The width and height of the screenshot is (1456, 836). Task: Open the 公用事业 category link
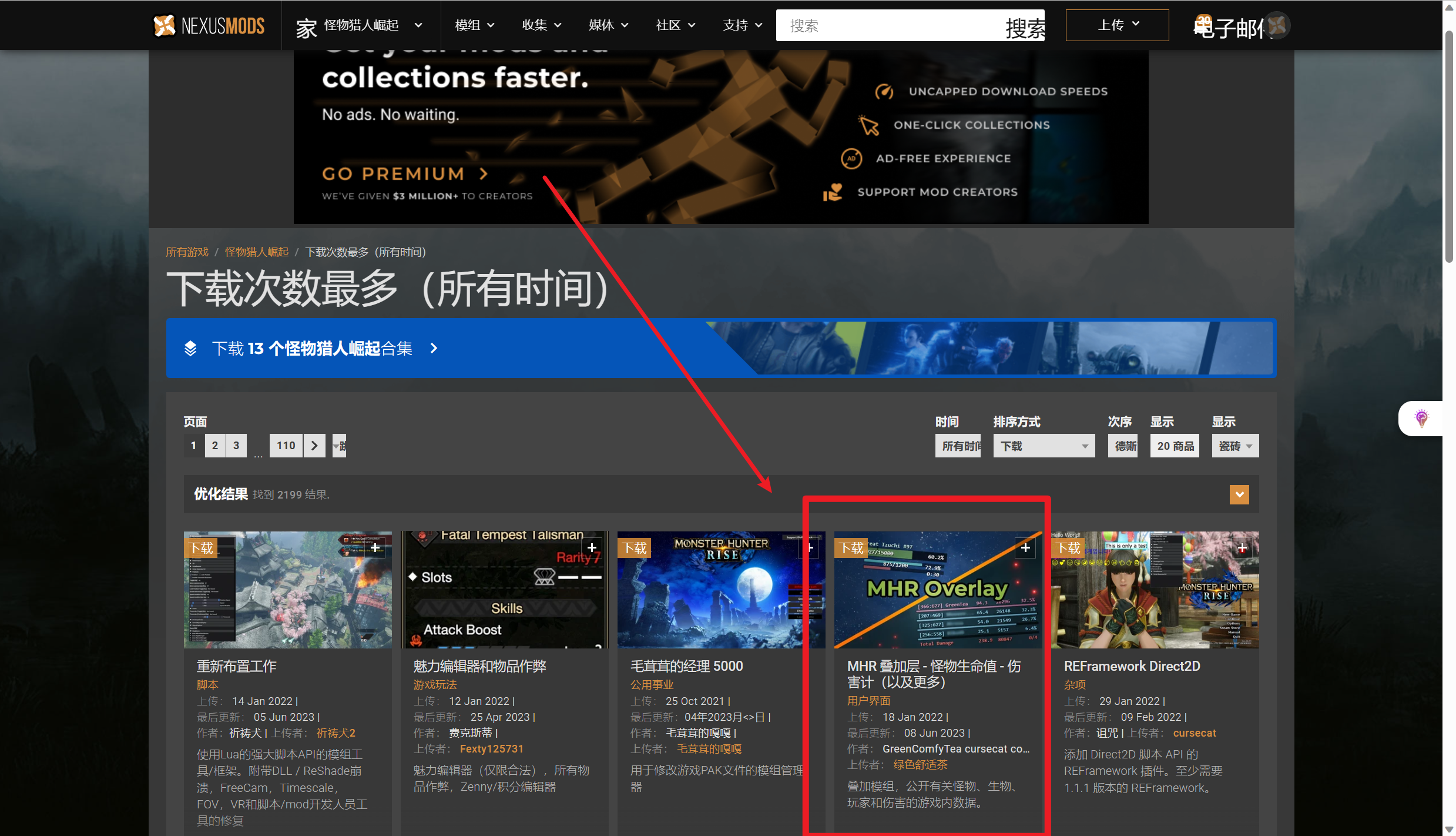[x=652, y=685]
